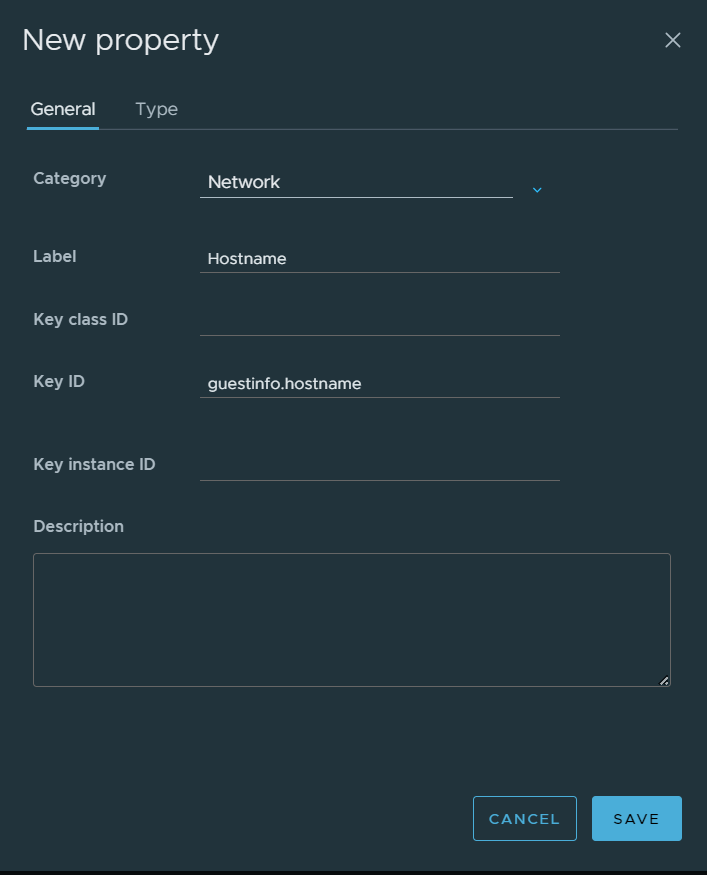Click the empty Key instance ID field
This screenshot has height=875, width=707.
(x=379, y=467)
